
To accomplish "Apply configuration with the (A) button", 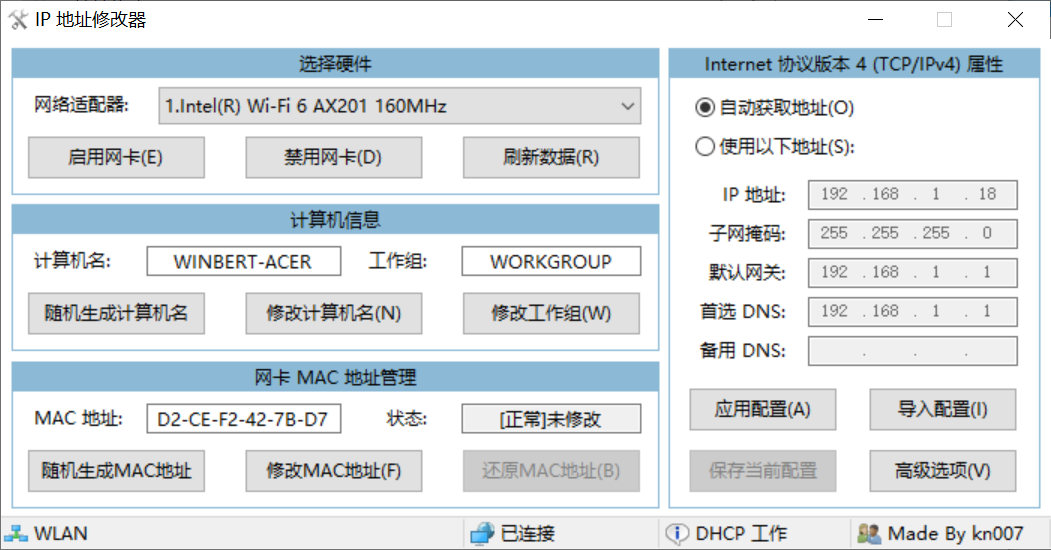I will [x=763, y=409].
